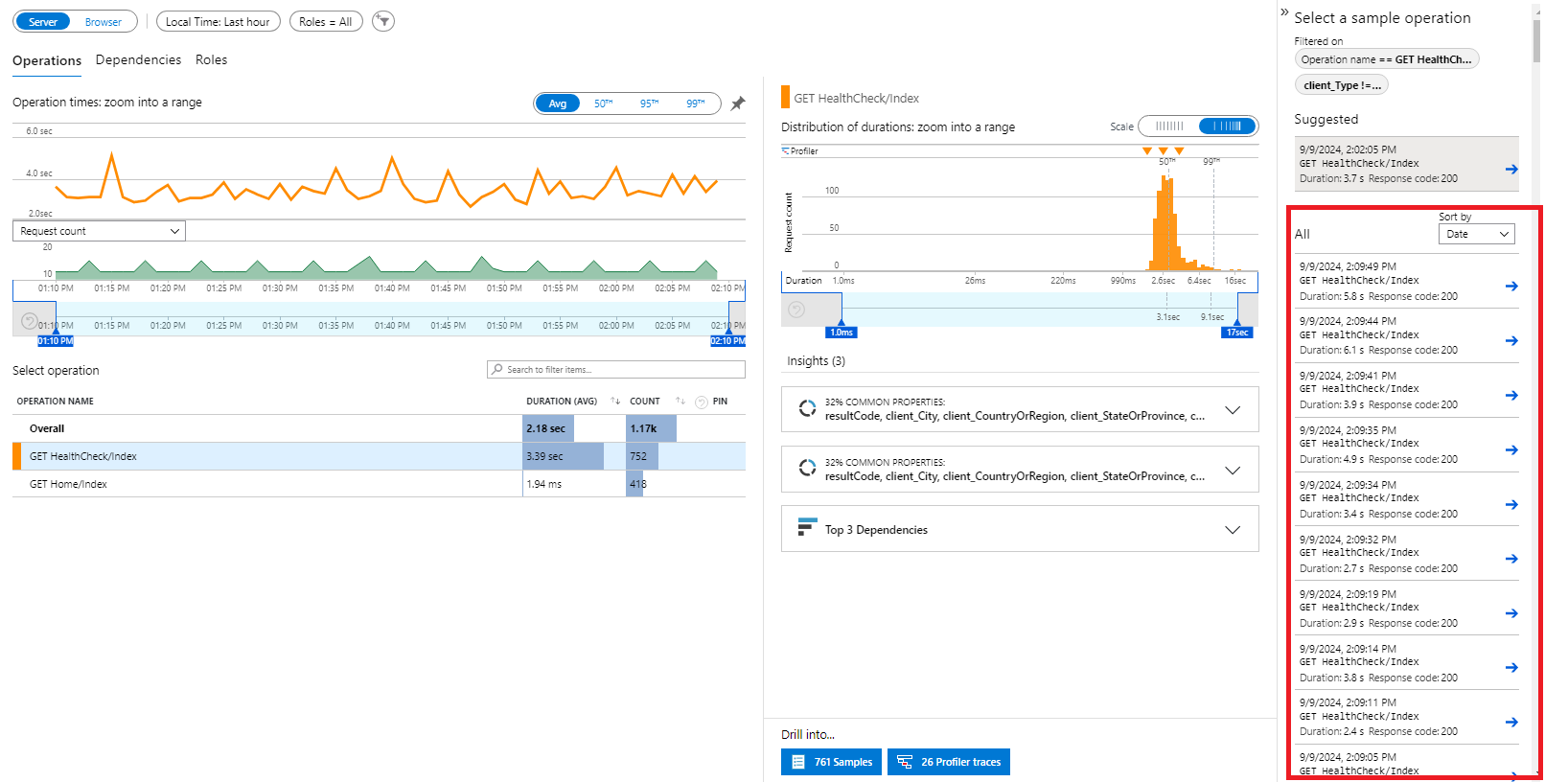The image size is (1568, 782).
Task: Click first common properties insight icon
Action: coord(807,408)
